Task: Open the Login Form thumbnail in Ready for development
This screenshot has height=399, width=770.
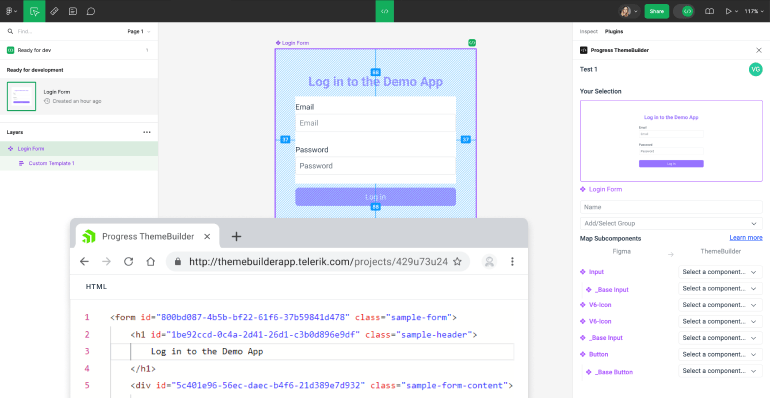Action: (21, 96)
